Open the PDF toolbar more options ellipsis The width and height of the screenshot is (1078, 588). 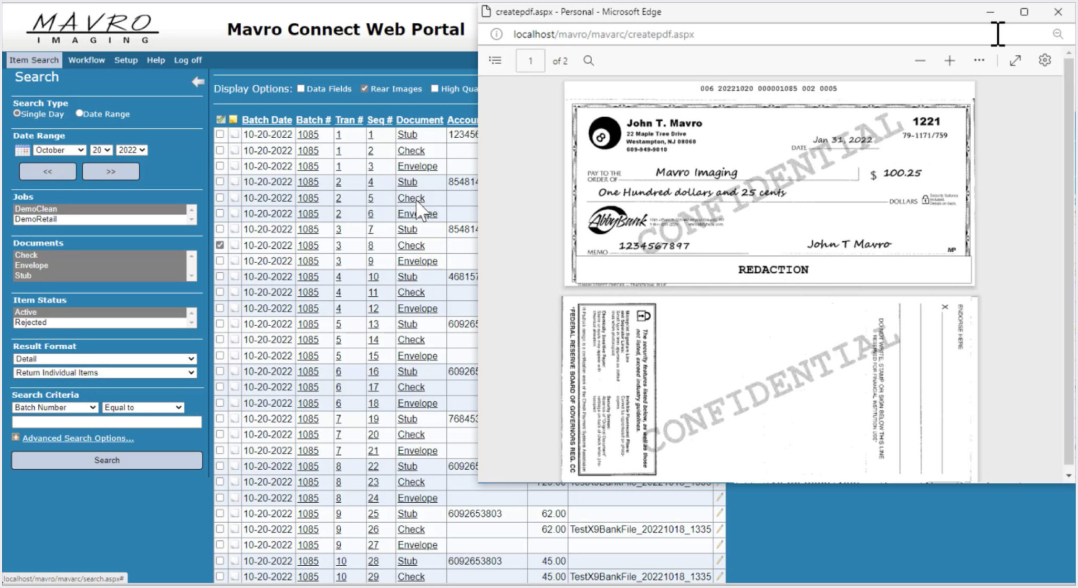(x=979, y=61)
